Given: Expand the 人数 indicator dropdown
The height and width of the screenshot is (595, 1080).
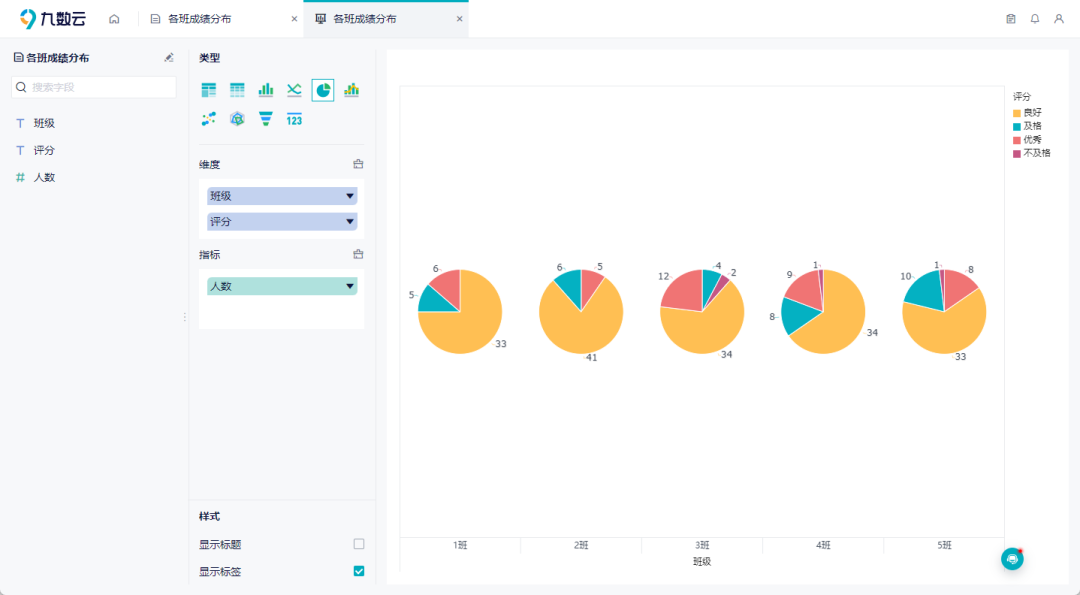Looking at the screenshot, I should [350, 286].
